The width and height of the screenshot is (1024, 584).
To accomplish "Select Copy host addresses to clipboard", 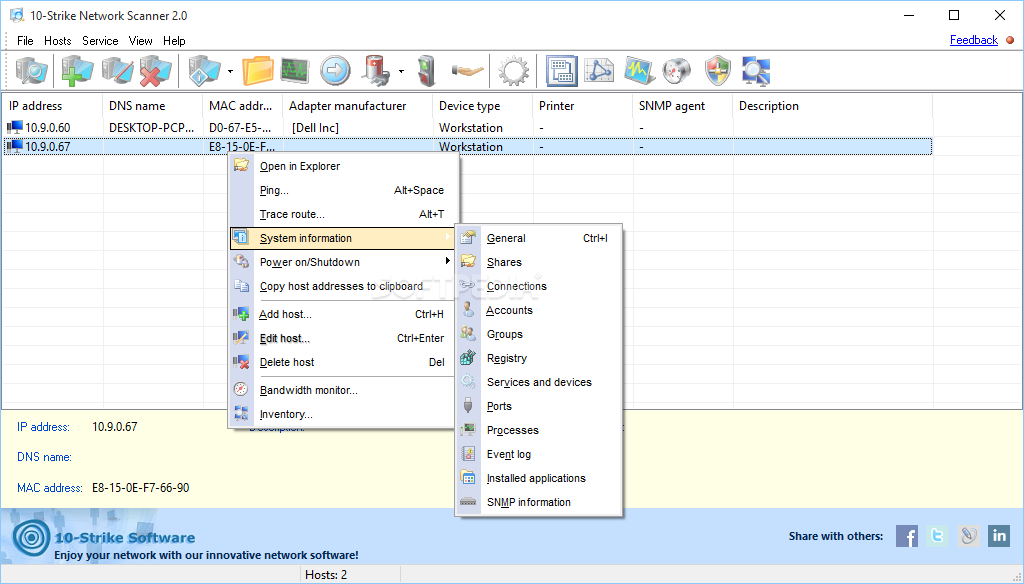I will click(x=340, y=286).
